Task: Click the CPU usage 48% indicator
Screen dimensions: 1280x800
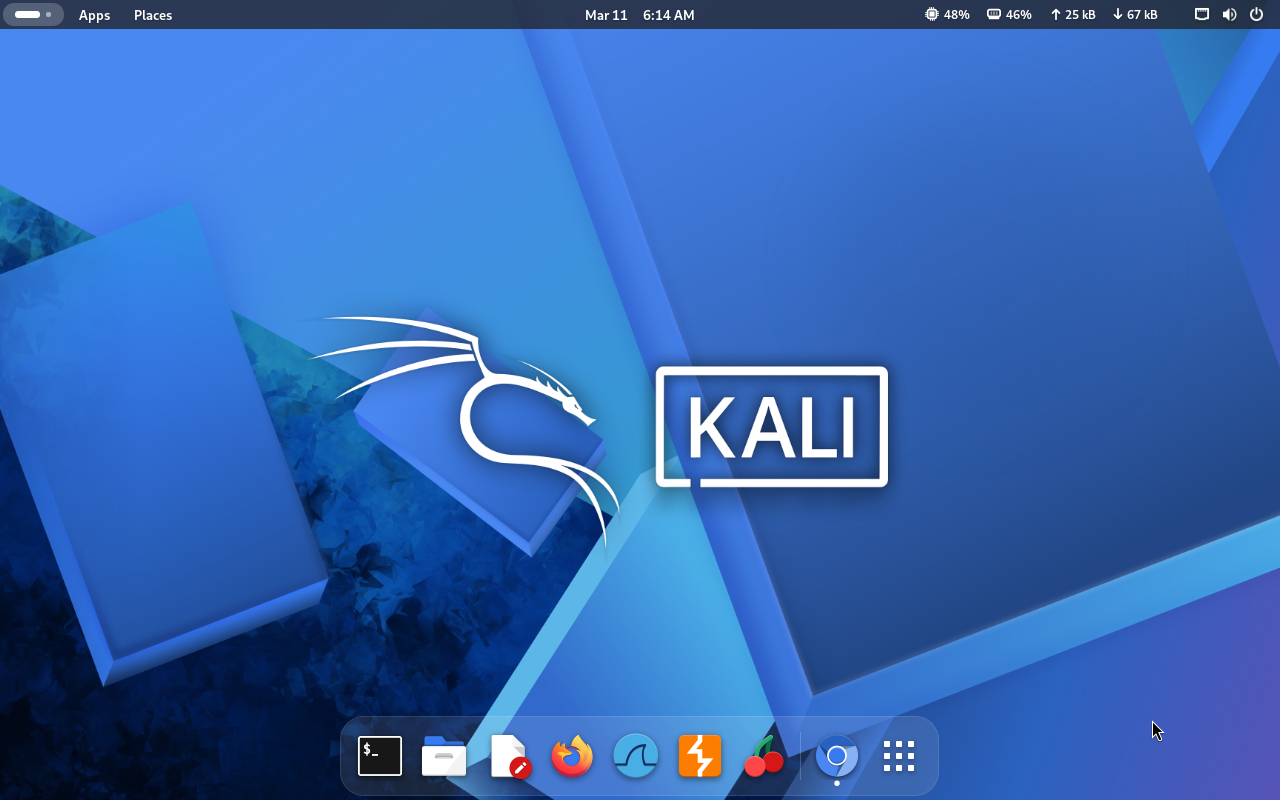Action: (x=947, y=15)
